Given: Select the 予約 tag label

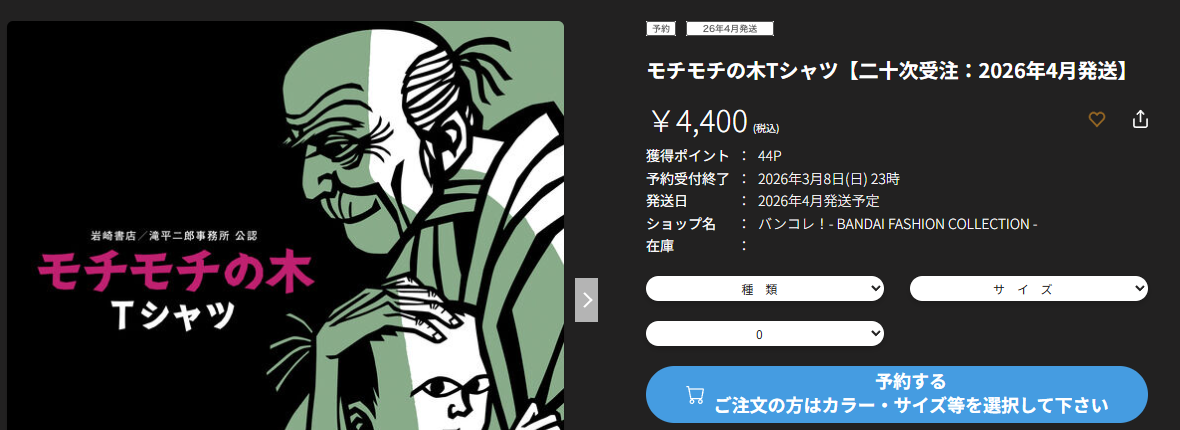Looking at the screenshot, I should (661, 29).
